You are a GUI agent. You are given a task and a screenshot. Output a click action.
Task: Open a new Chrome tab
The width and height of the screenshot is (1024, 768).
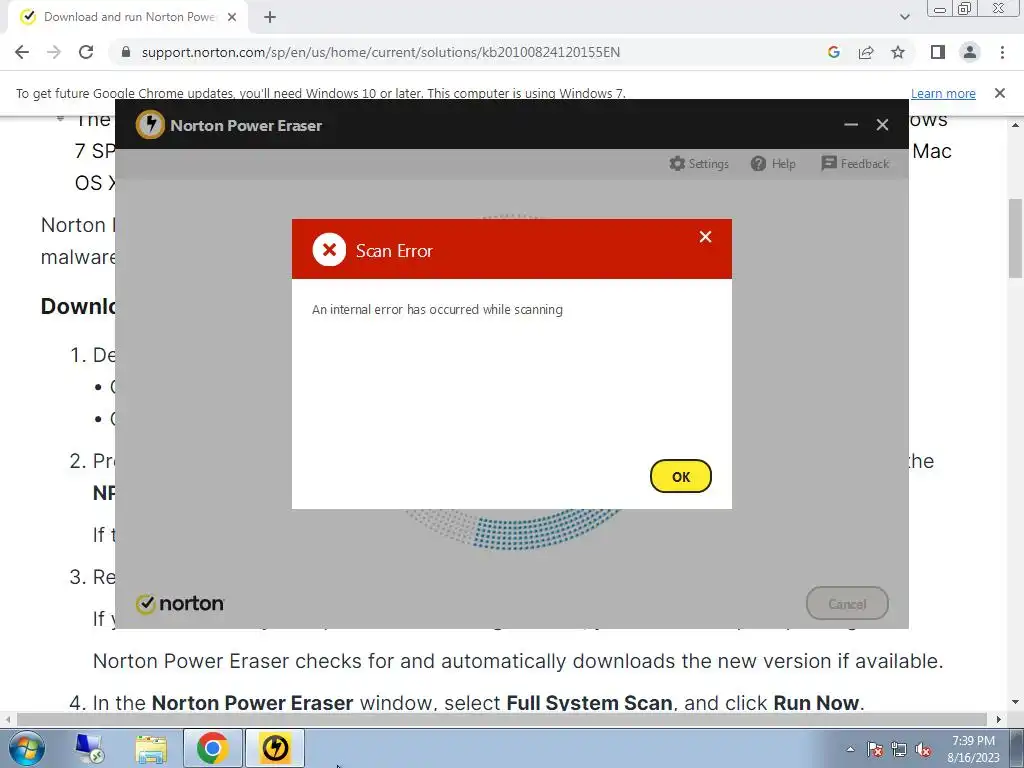[x=270, y=17]
